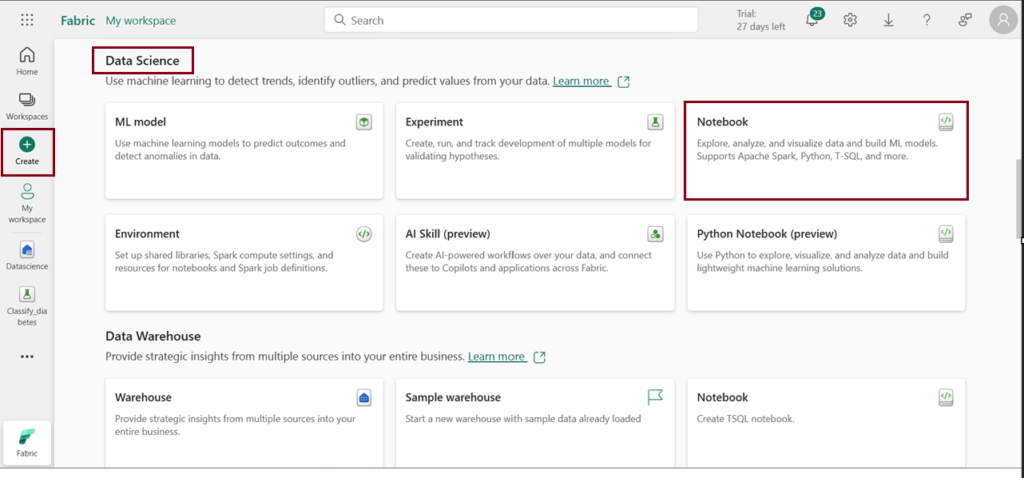This screenshot has height=478, width=1024.
Task: Open the Datascience workspace in sidebar
Action: click(x=27, y=255)
